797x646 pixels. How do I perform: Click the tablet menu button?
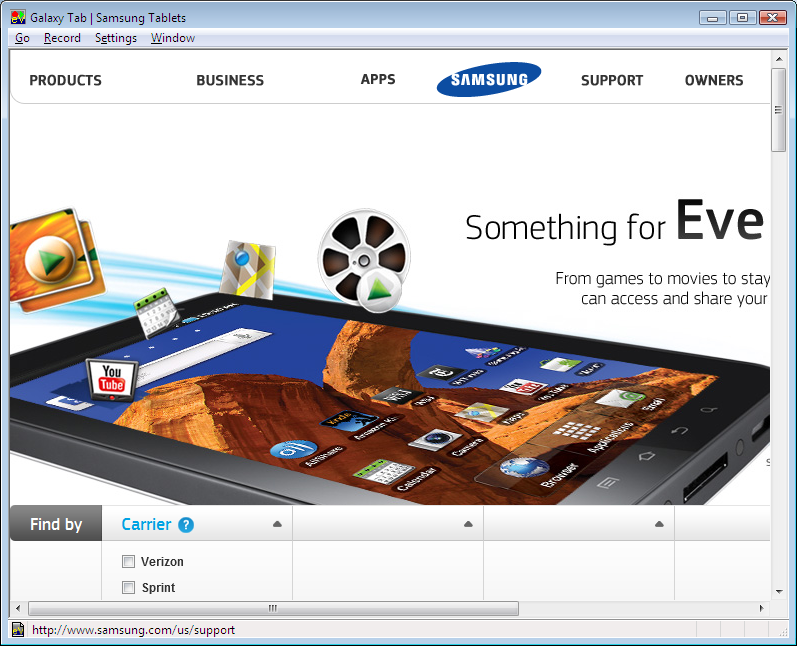pyautogui.click(x=608, y=482)
